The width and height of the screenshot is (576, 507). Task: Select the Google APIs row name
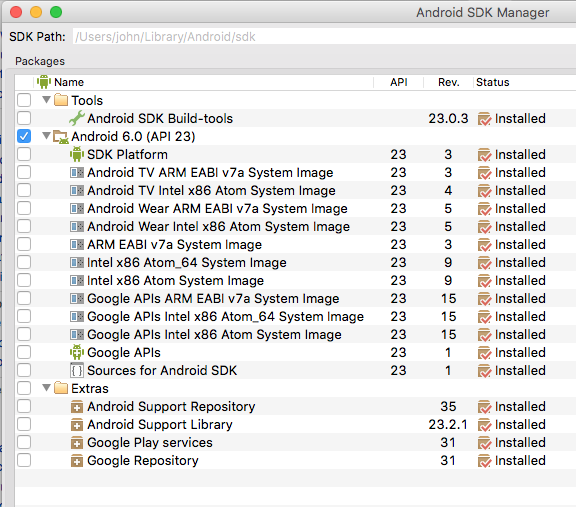pos(124,353)
